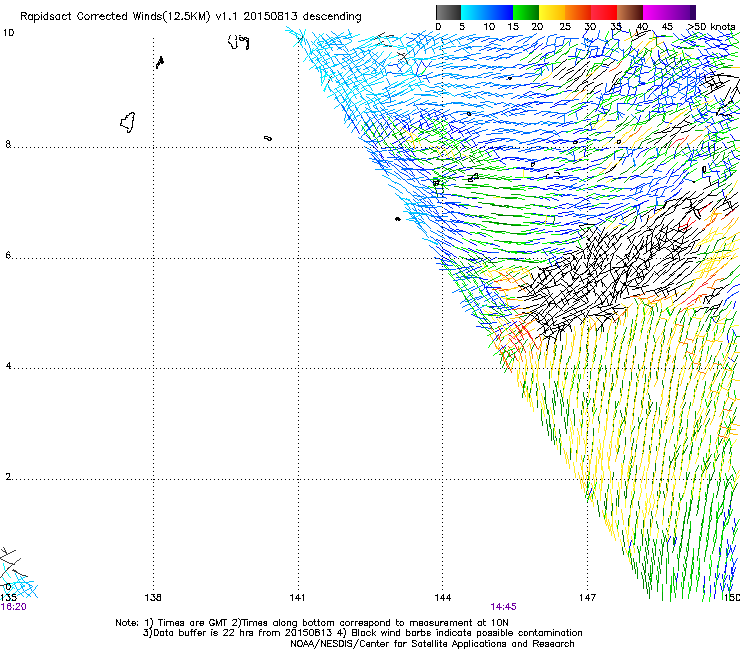The image size is (740, 650).
Task: Click the green 15-20 knots legend swatch
Action: tap(526, 12)
